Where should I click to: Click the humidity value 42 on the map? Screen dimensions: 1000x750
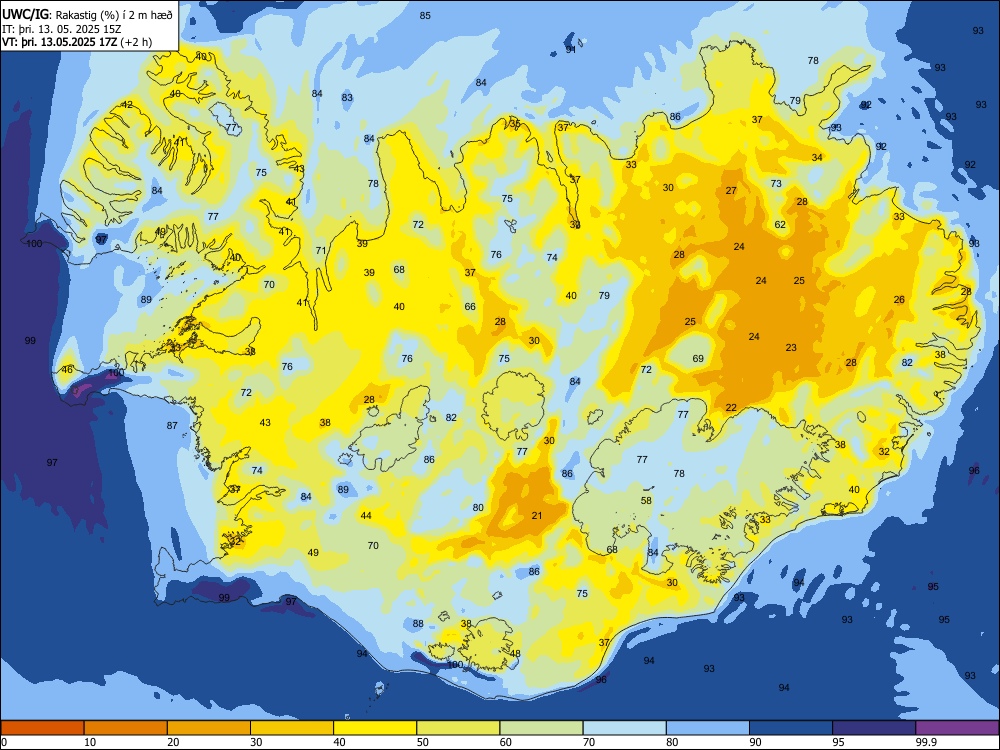127,105
